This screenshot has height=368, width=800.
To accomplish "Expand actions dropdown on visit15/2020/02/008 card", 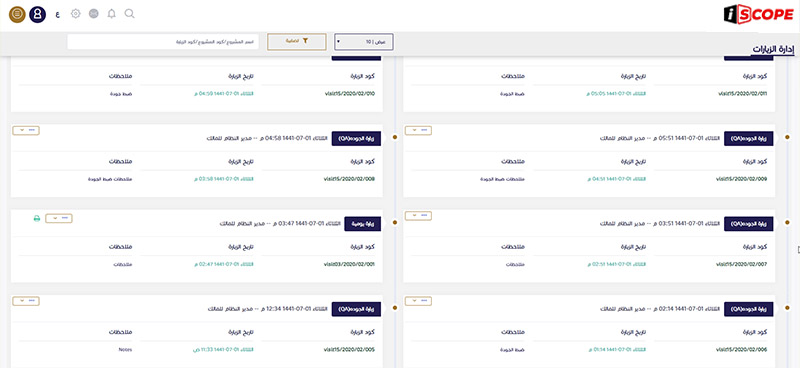I will pyautogui.click(x=26, y=131).
